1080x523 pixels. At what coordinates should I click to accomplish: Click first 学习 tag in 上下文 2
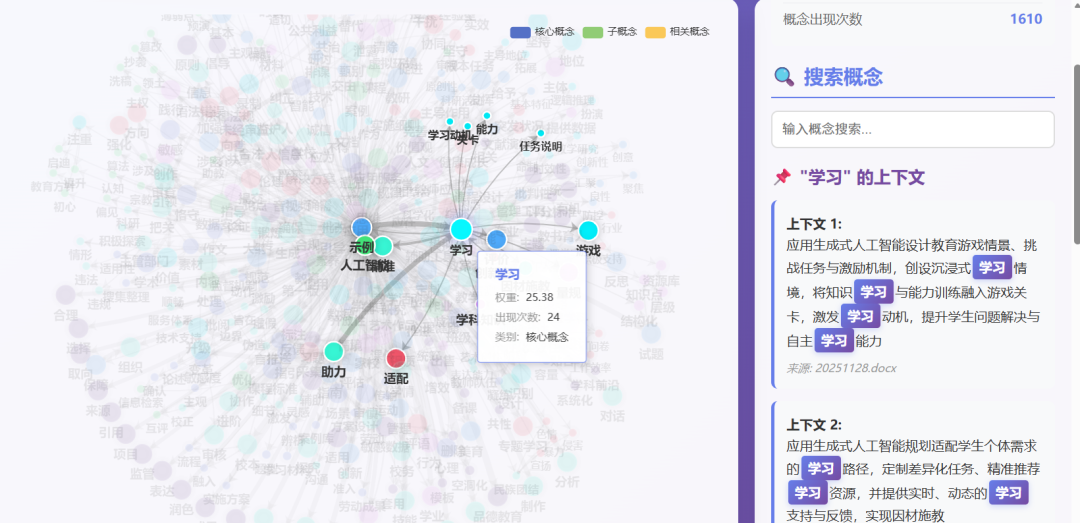point(820,468)
